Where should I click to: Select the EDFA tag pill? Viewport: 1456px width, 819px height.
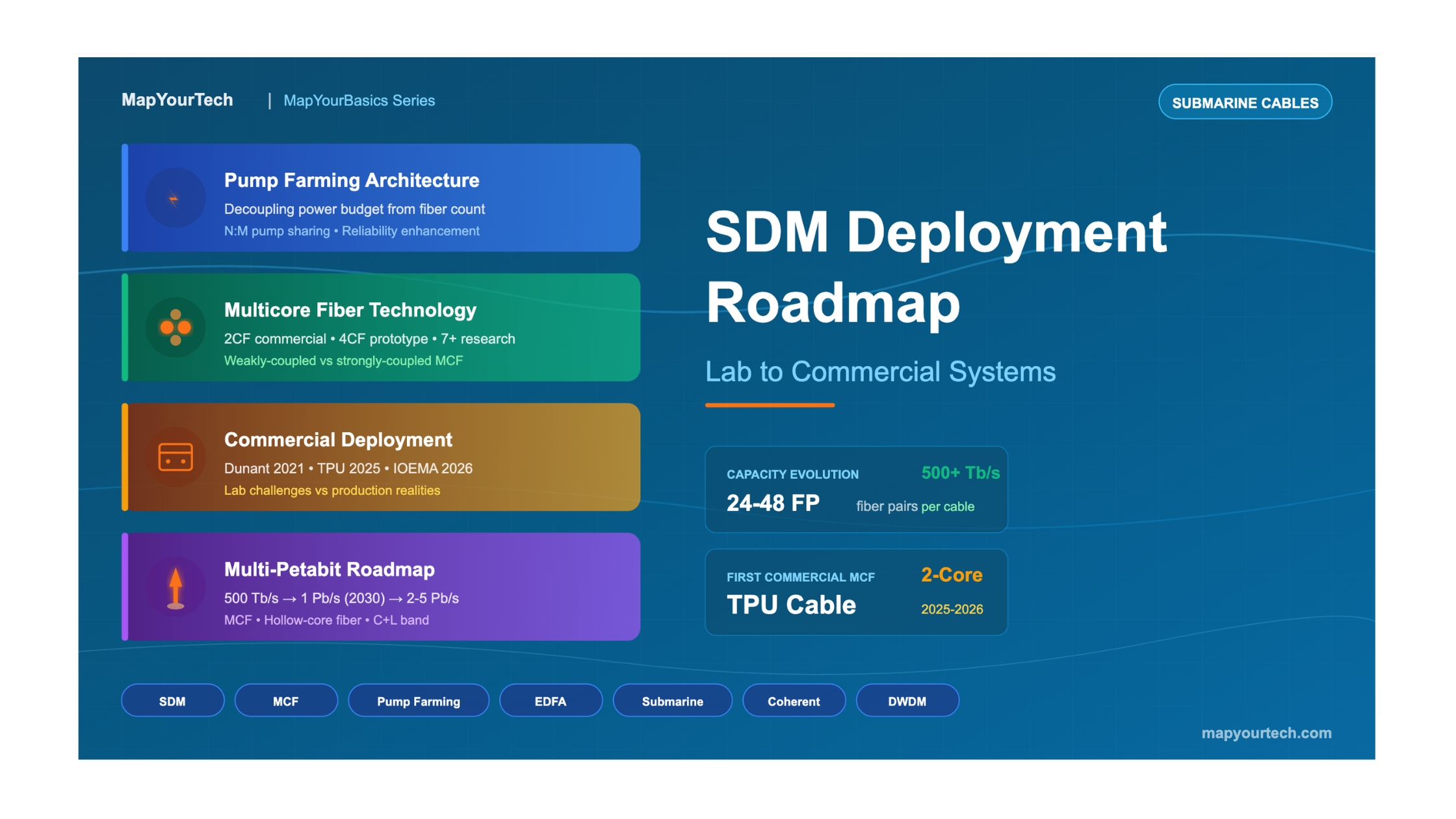tap(550, 701)
